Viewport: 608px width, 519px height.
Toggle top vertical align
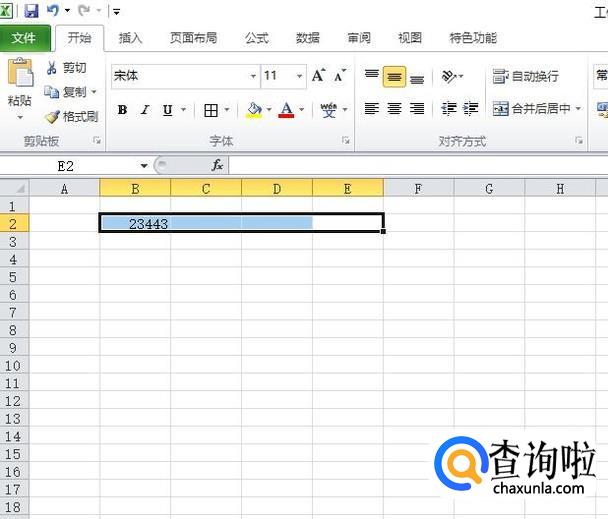371,76
